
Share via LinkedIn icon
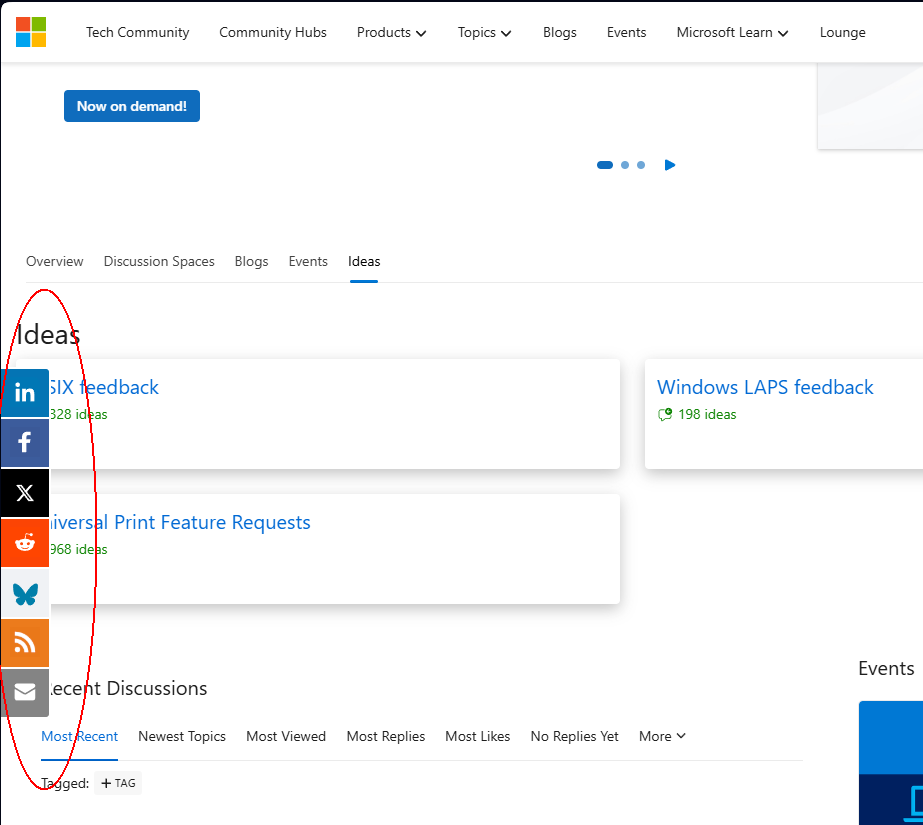click(x=25, y=392)
